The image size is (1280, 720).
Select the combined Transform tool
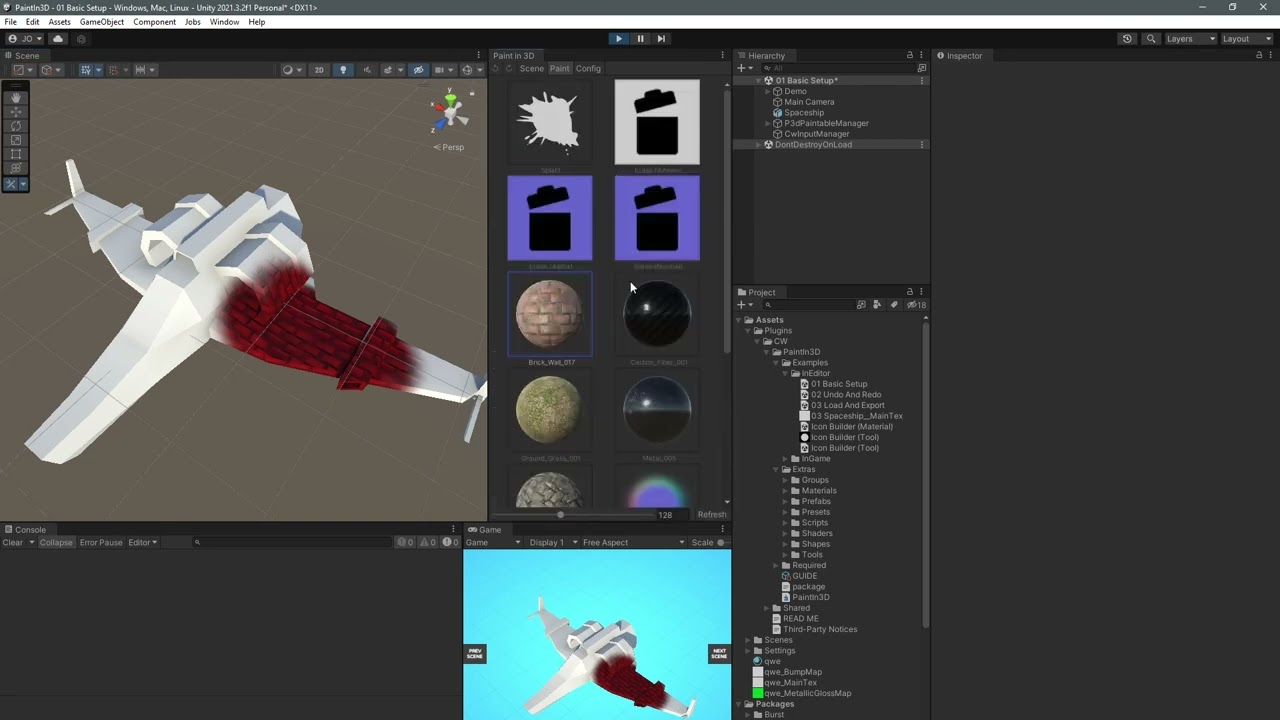[x=15, y=168]
